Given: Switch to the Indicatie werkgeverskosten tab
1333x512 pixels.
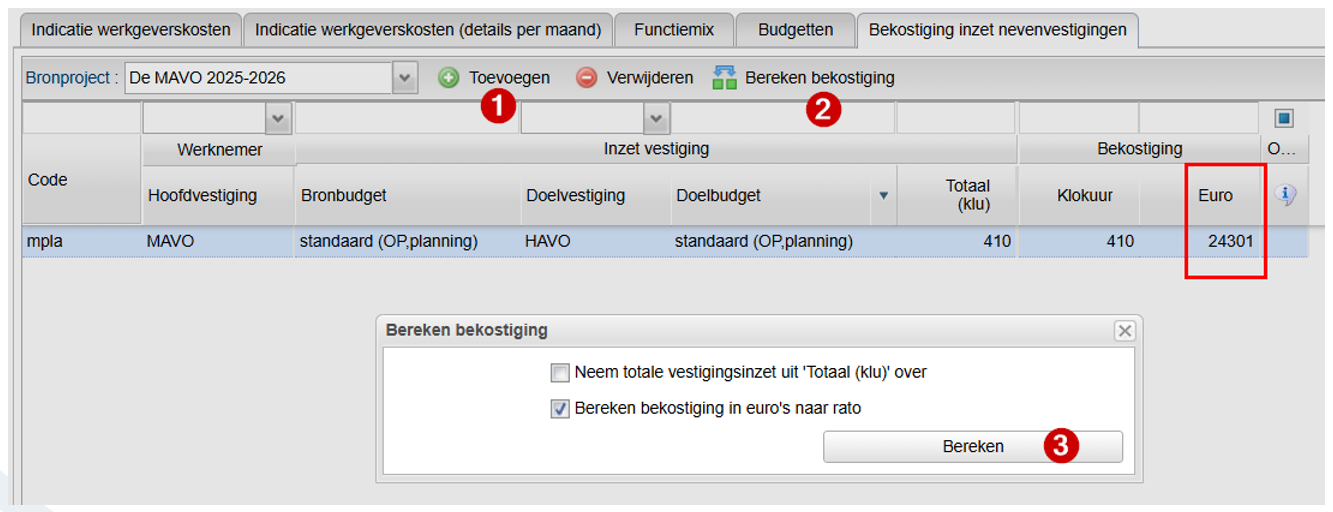Looking at the screenshot, I should point(131,30).
